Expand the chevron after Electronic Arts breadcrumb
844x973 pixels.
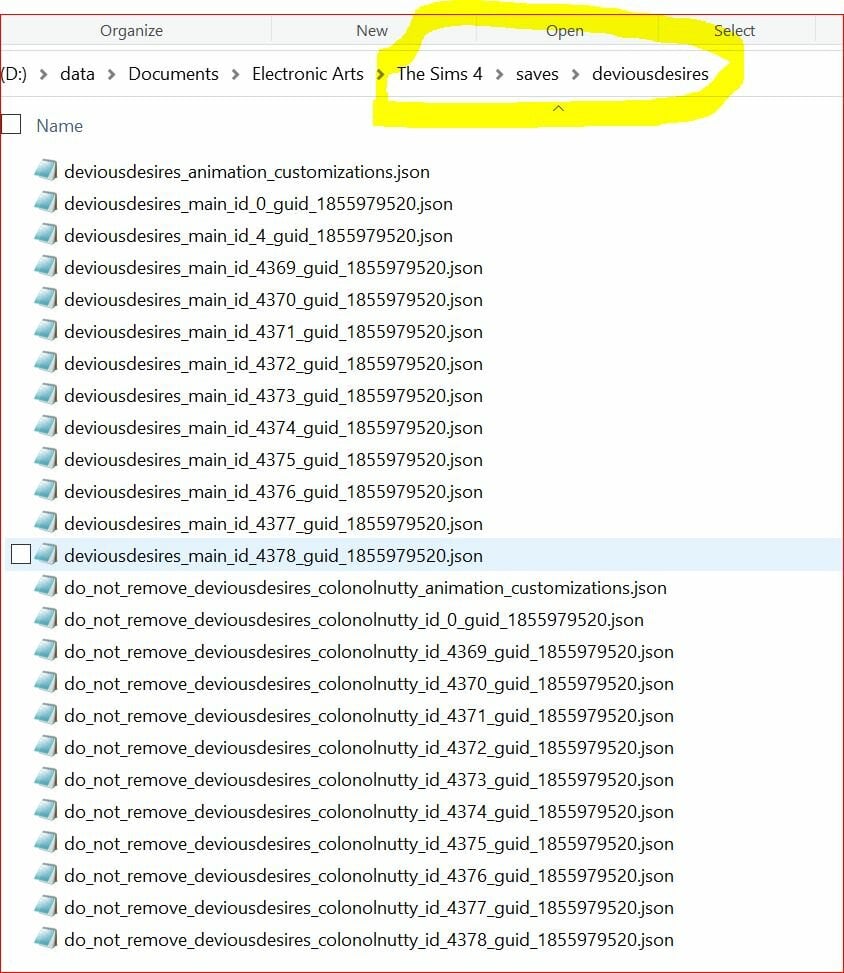380,74
